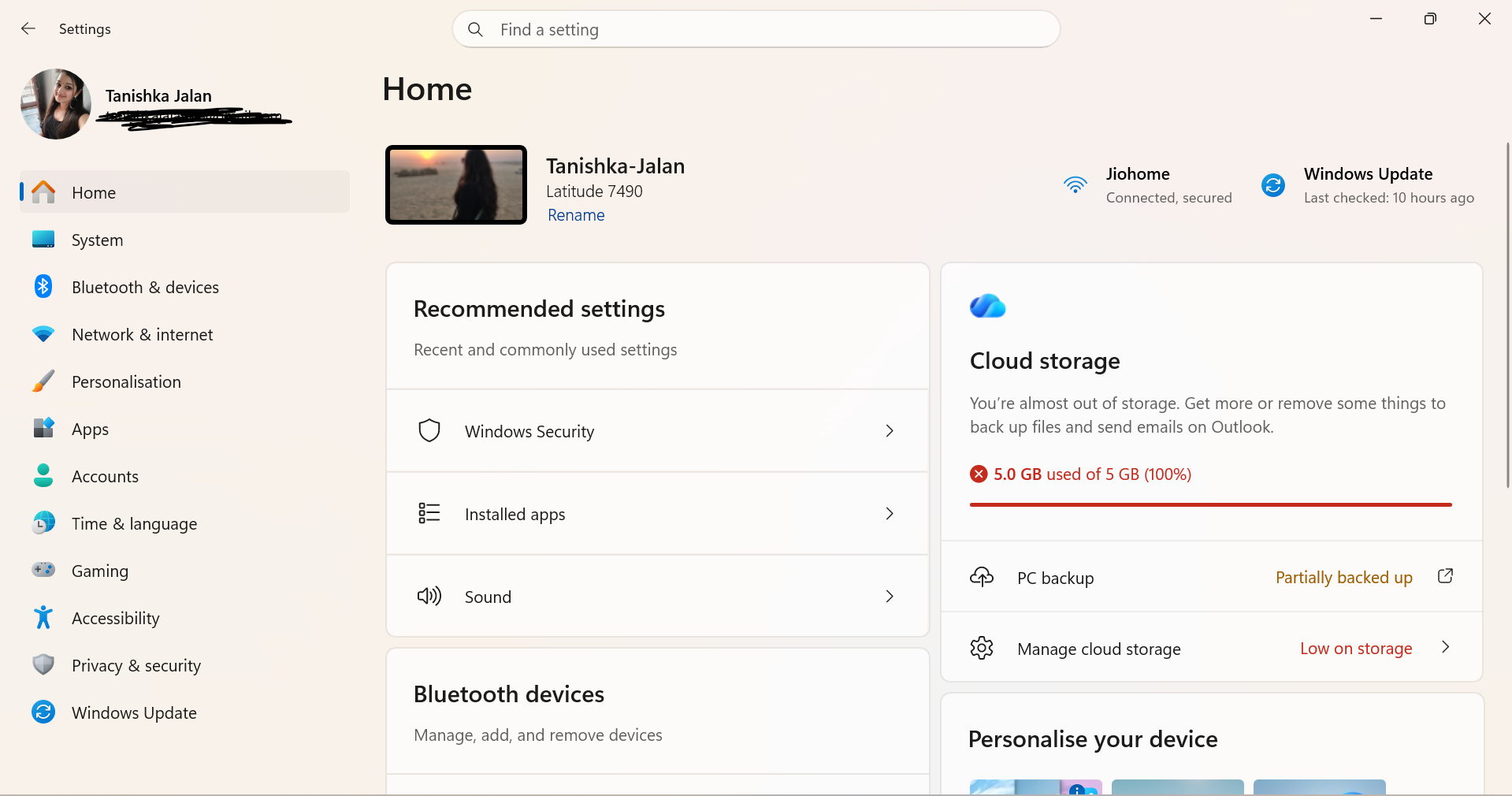
Task: Click the PC backup cloud upload icon
Action: tap(982, 577)
